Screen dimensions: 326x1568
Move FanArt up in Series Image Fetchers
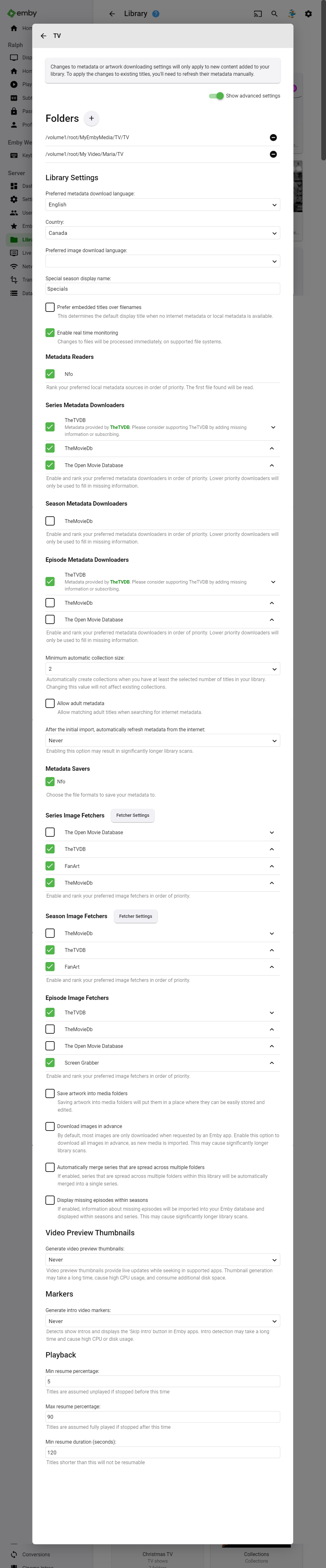272,866
